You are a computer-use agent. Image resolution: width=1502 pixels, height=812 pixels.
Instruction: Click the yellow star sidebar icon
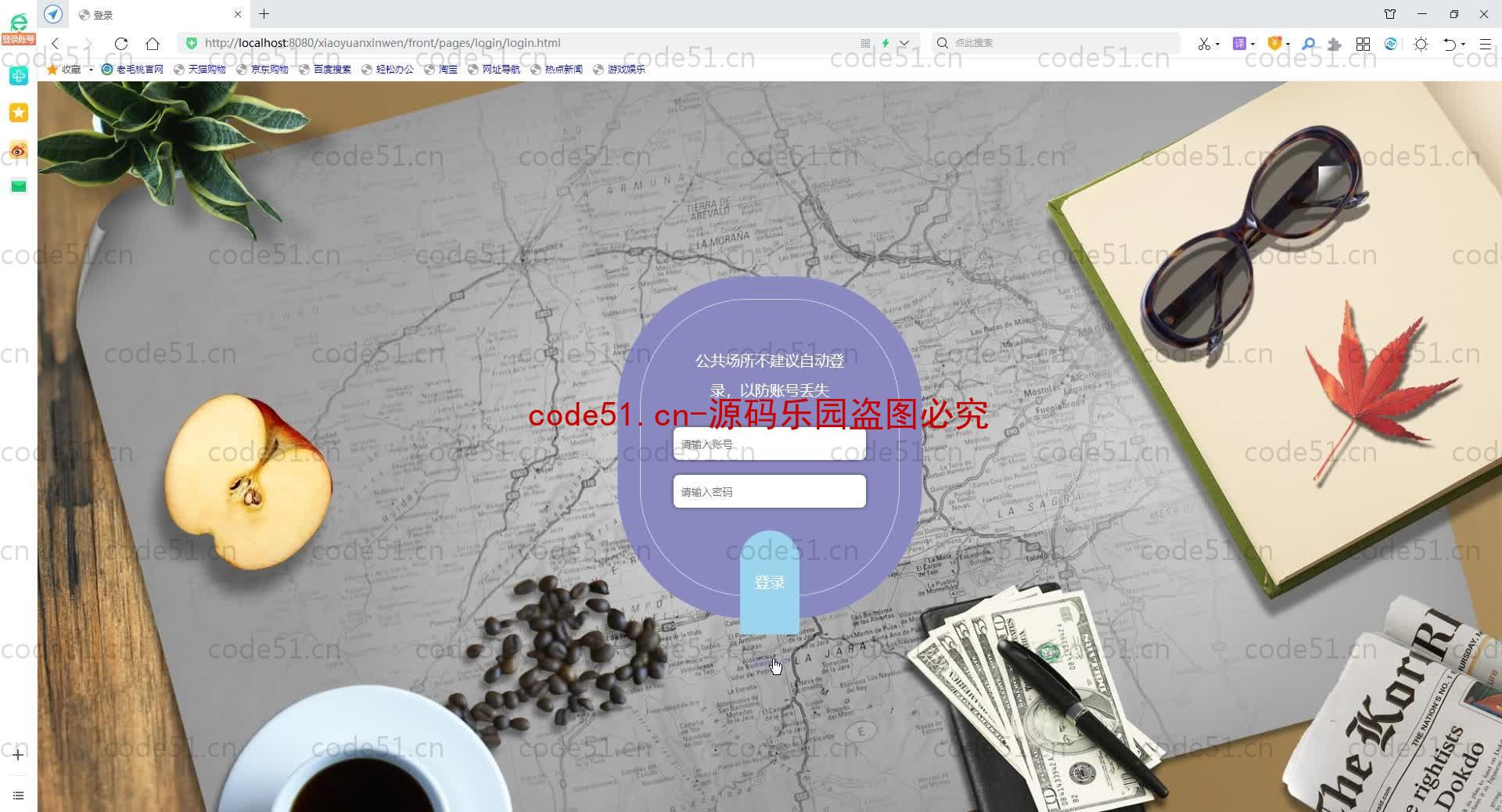tap(19, 113)
